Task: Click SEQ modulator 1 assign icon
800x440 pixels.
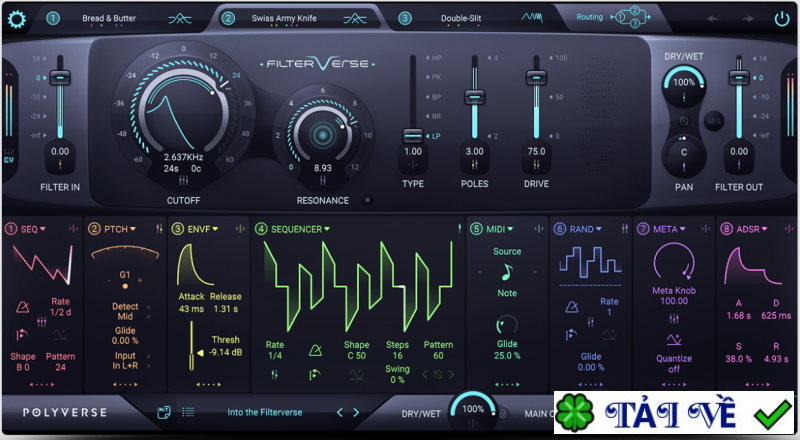Action: tap(73, 229)
